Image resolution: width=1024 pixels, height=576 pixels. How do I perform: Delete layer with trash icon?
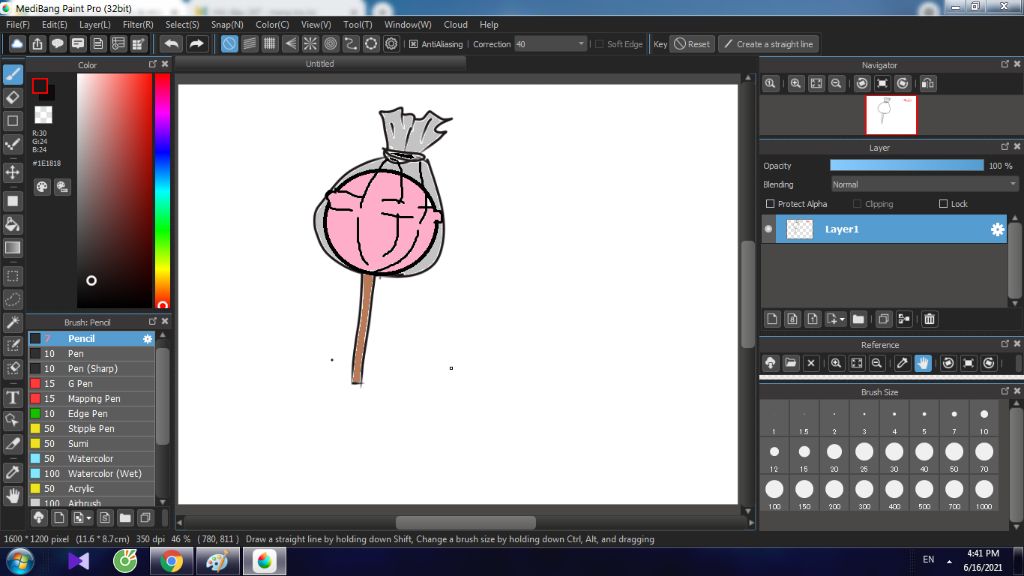[x=929, y=319]
